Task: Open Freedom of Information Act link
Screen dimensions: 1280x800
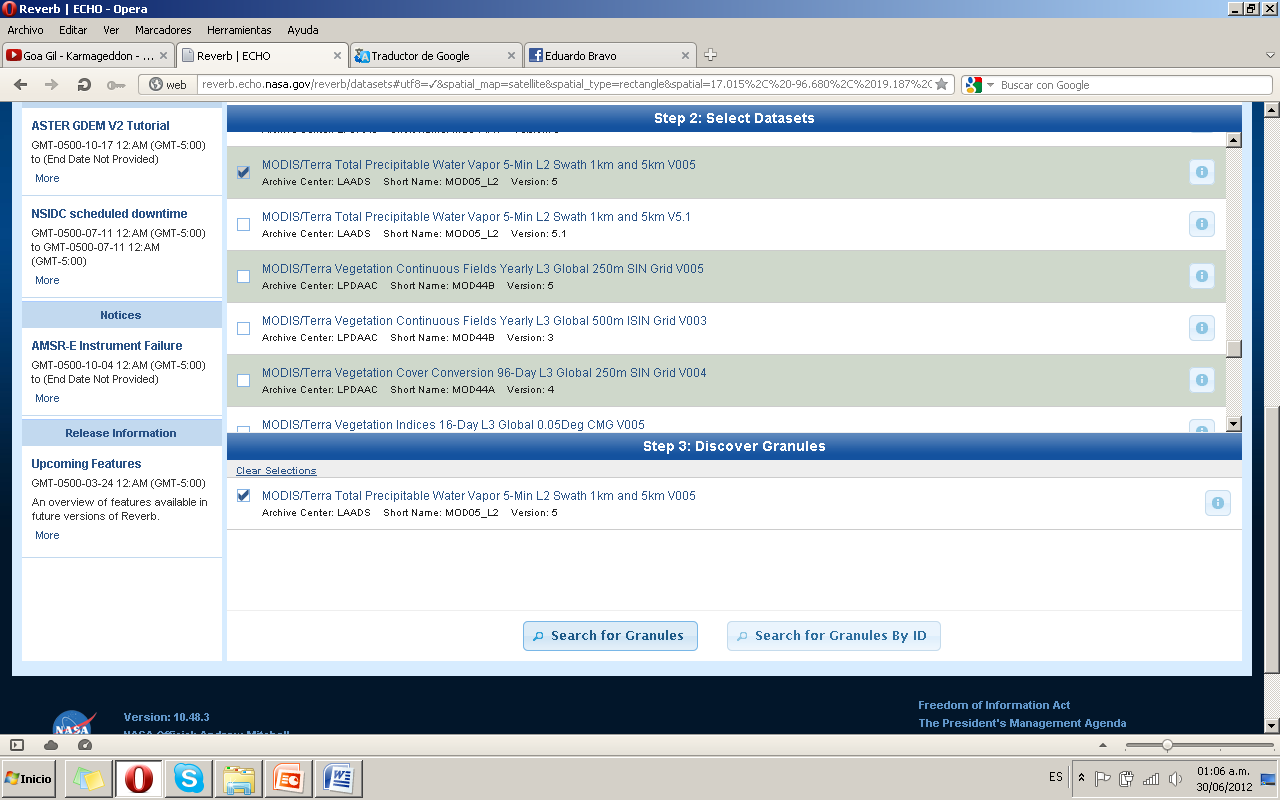Action: coord(994,705)
